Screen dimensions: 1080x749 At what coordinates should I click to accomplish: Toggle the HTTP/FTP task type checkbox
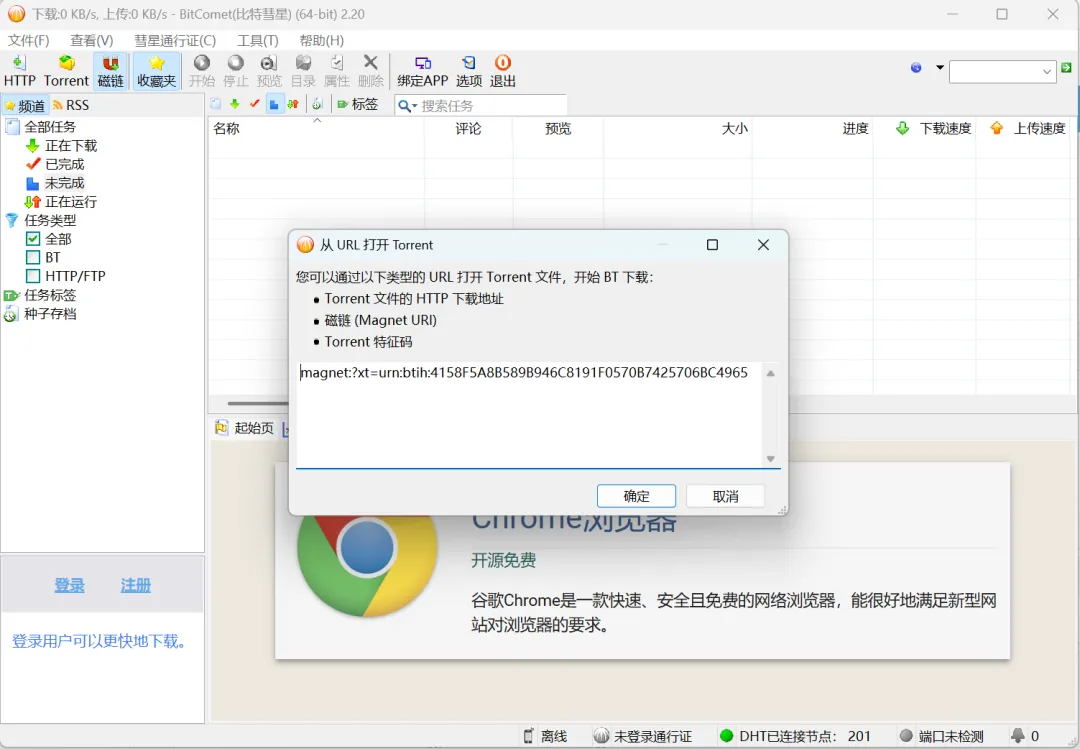click(32, 276)
